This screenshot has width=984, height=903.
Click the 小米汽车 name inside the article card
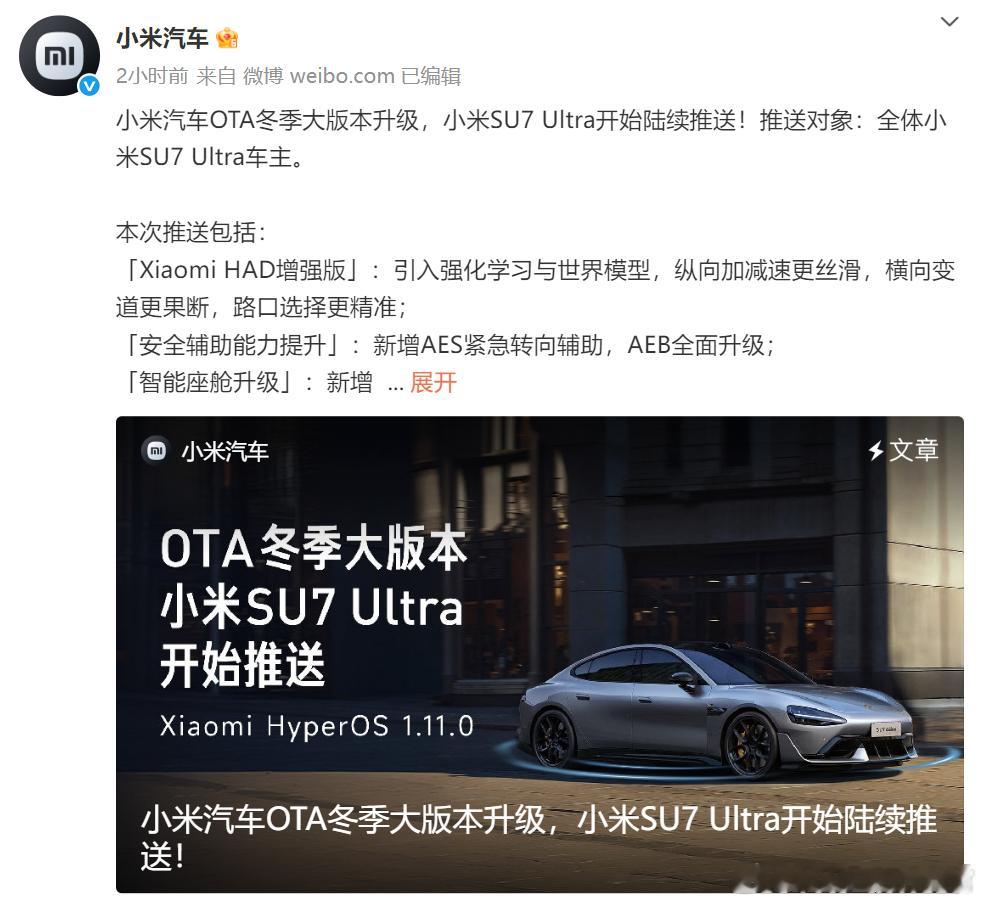pos(225,451)
